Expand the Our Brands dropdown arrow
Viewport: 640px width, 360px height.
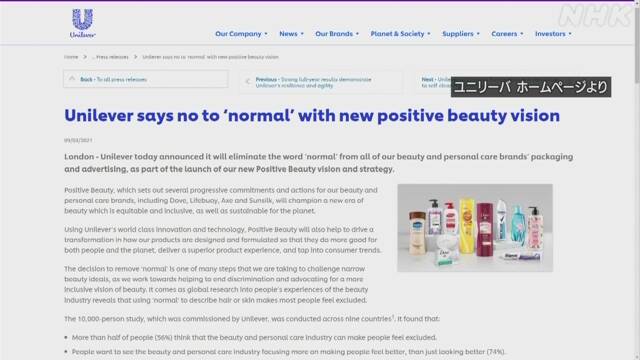pos(358,34)
